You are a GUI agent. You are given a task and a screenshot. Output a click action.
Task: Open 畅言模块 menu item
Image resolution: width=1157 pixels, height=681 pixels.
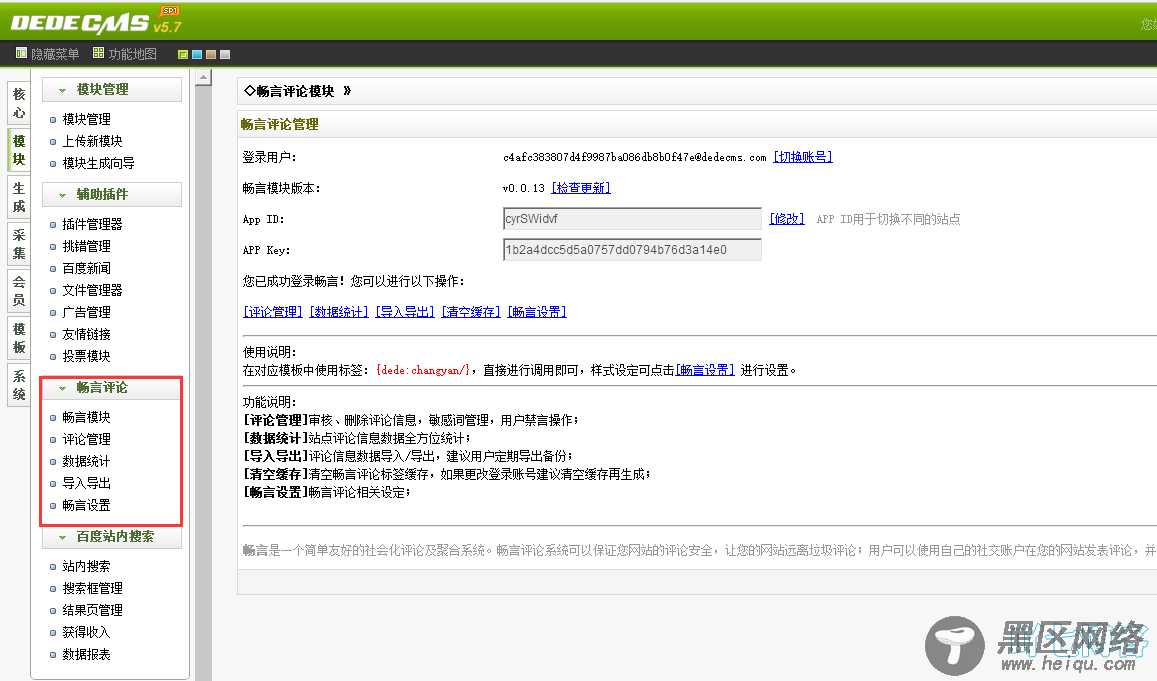(x=86, y=417)
